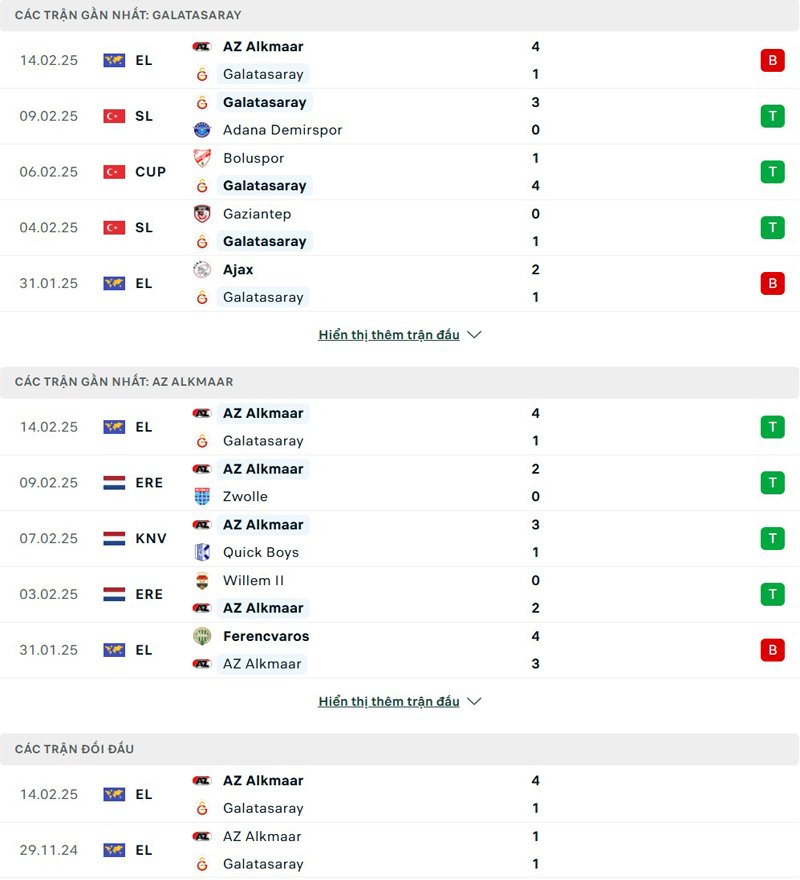Image resolution: width=800 pixels, height=880 pixels.
Task: Click the Adana Demirspor team logo
Action: (204, 130)
